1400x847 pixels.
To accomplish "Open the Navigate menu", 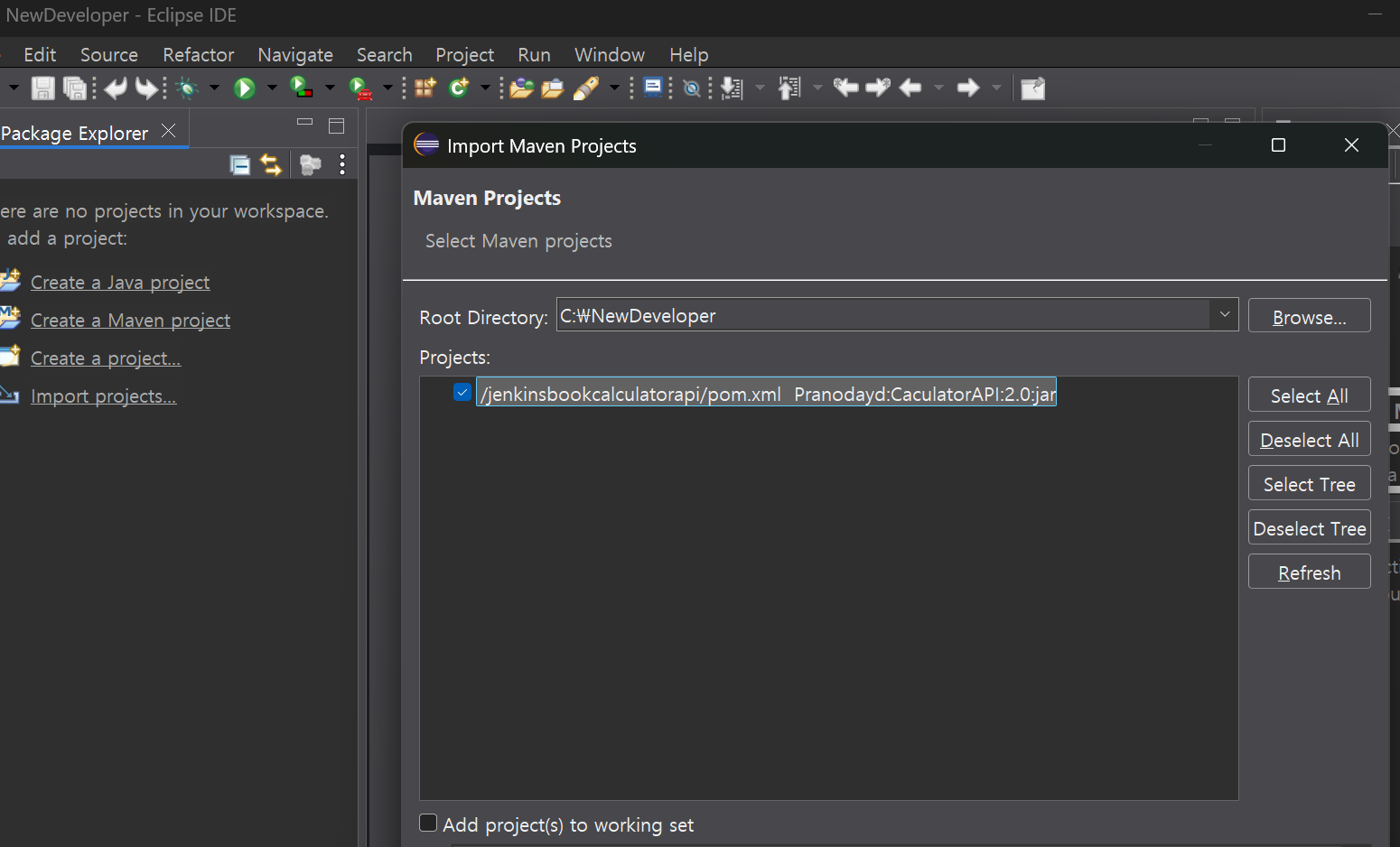I will coord(295,55).
